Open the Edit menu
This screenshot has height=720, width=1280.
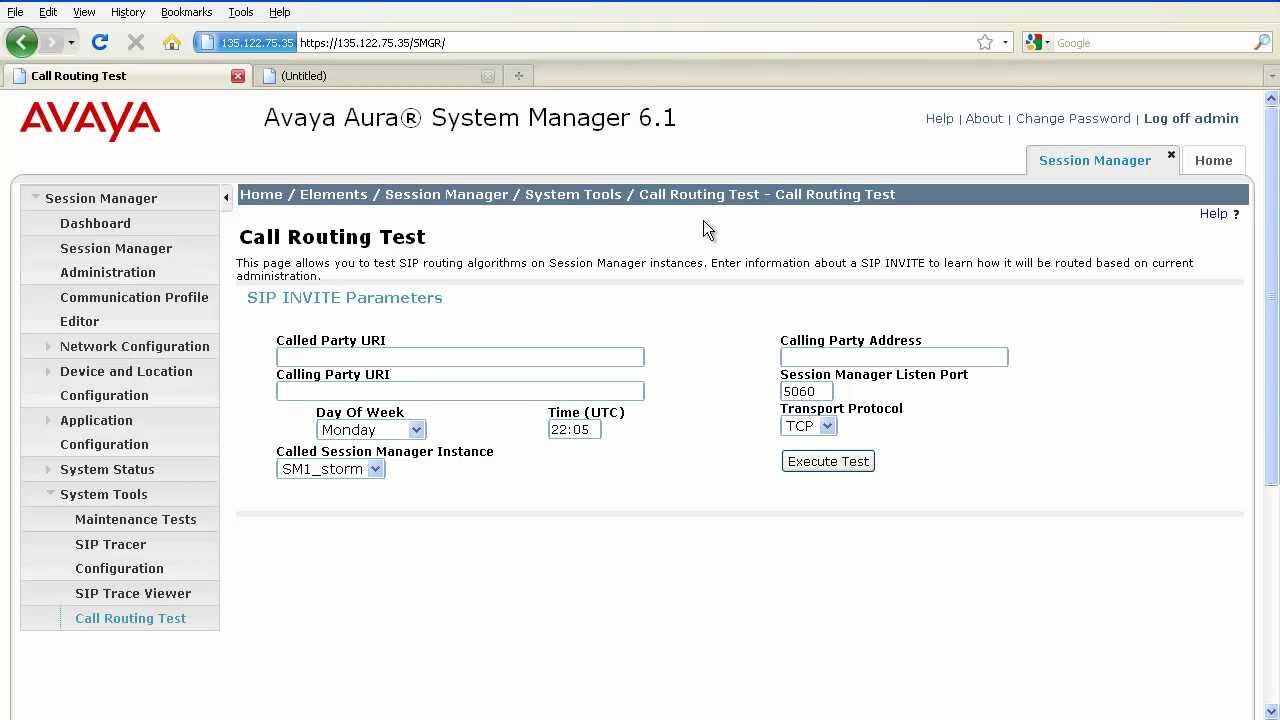click(x=48, y=12)
